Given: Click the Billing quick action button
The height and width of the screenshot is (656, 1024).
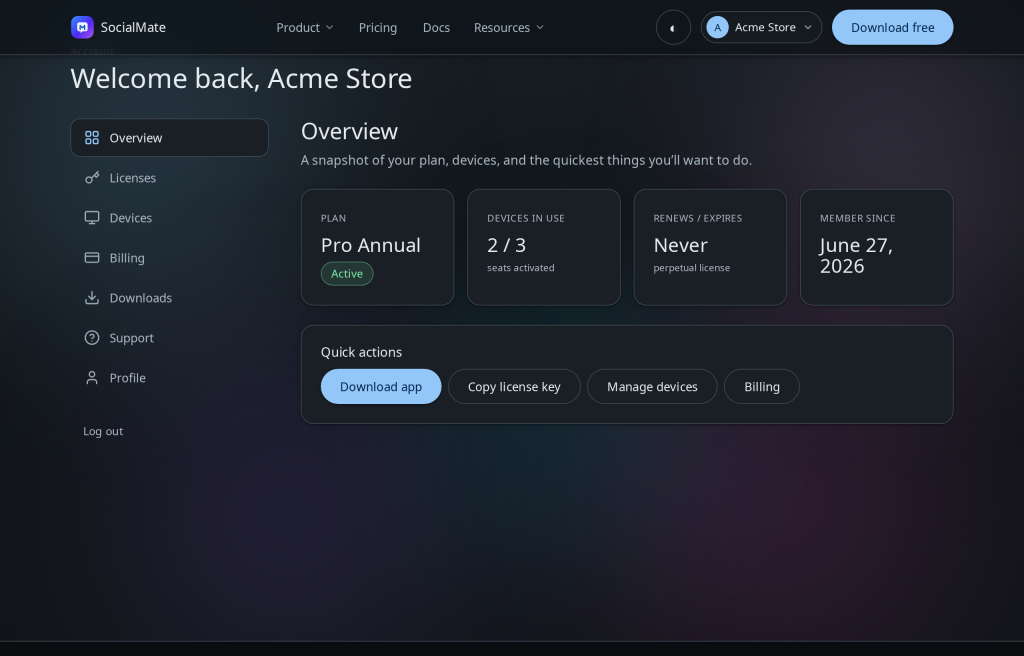Looking at the screenshot, I should point(761,386).
